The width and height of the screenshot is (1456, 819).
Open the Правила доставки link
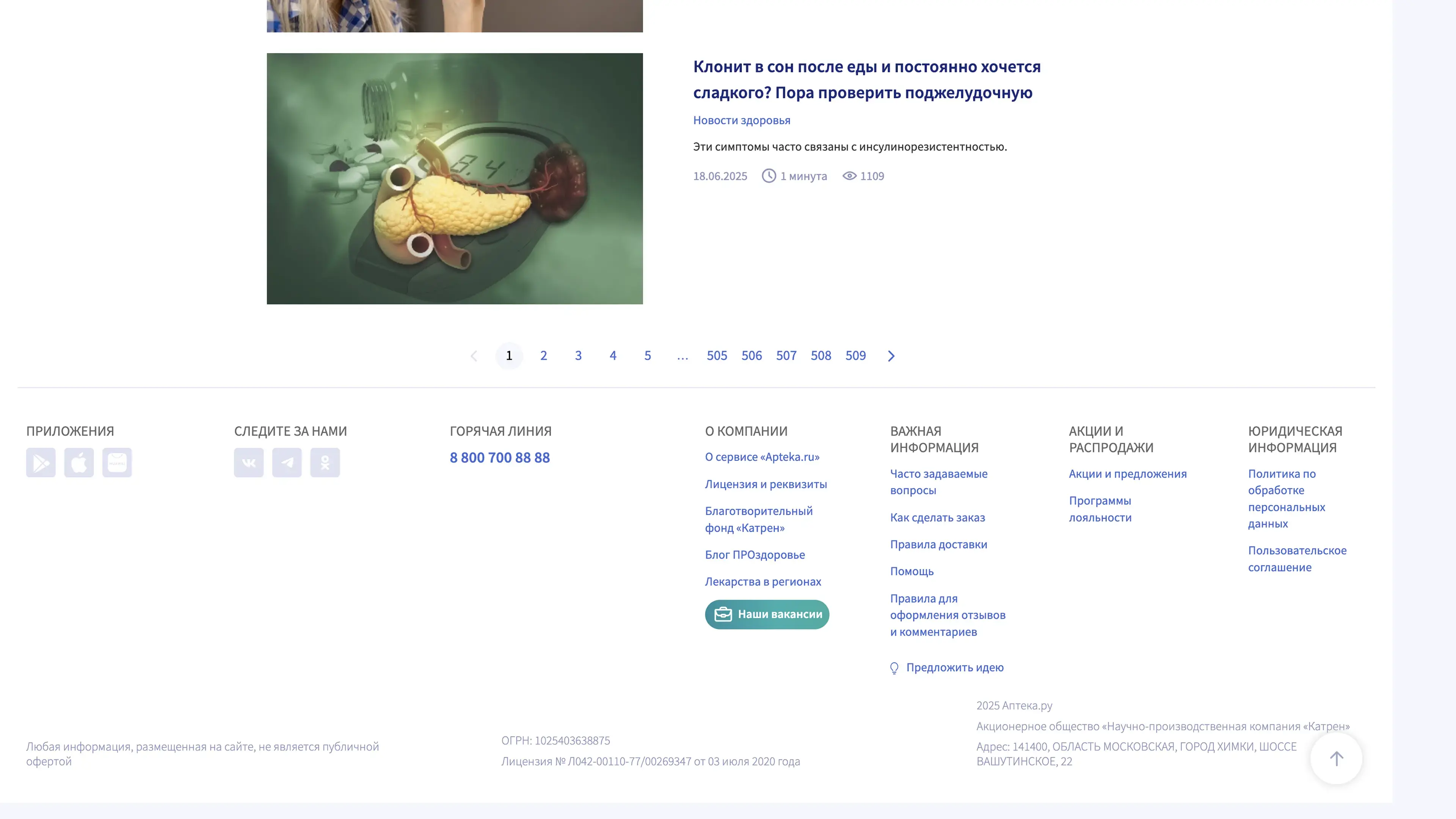coord(938,545)
